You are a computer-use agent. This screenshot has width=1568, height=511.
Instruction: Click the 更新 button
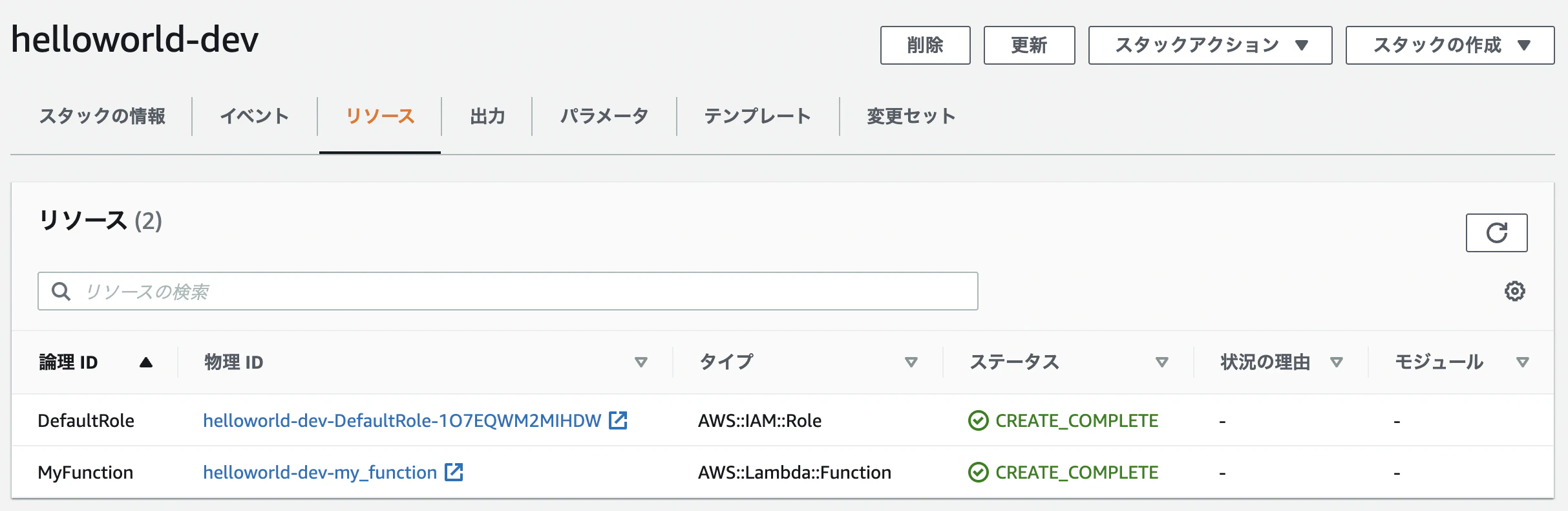[1029, 45]
